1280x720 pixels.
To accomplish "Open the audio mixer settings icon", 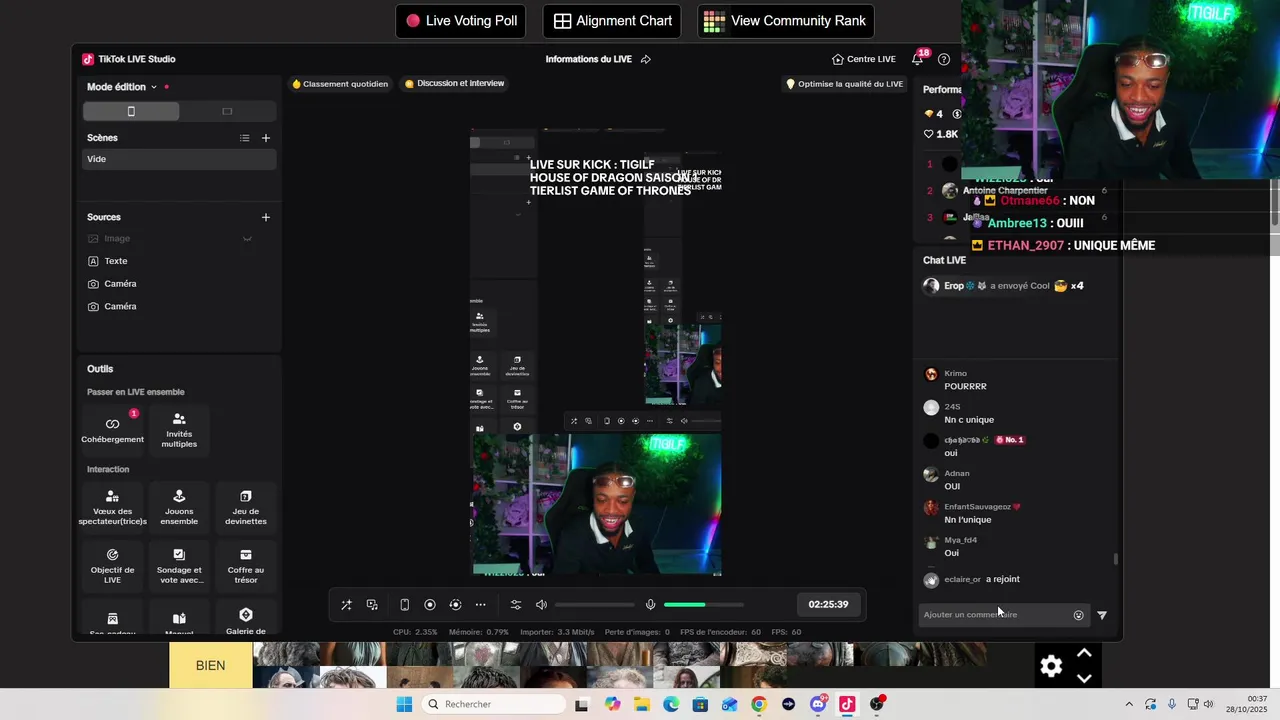I will pyautogui.click(x=516, y=605).
